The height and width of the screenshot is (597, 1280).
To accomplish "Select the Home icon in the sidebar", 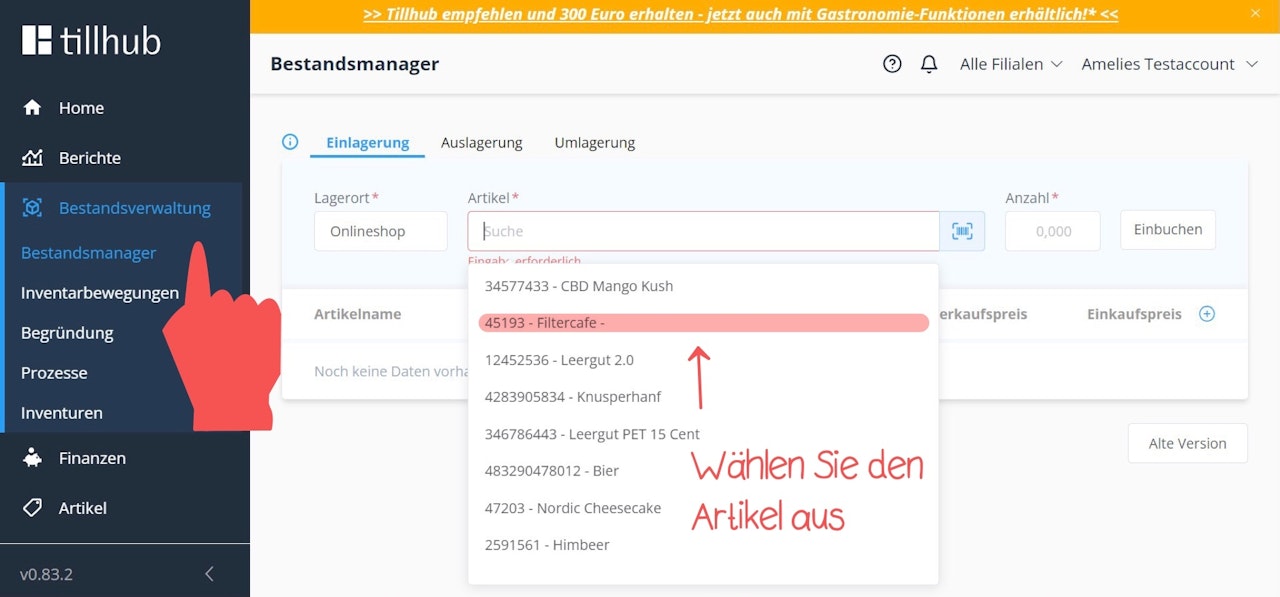I will [33, 107].
